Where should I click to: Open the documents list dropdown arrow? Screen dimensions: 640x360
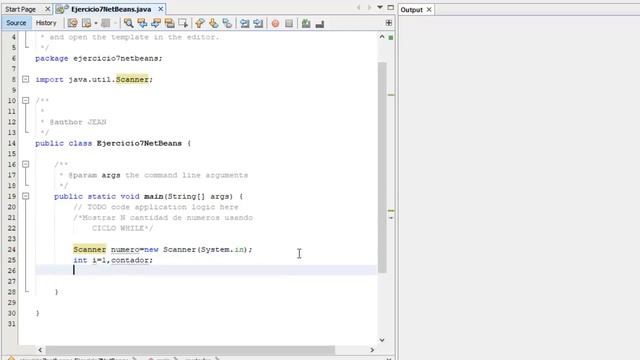[x=380, y=7]
